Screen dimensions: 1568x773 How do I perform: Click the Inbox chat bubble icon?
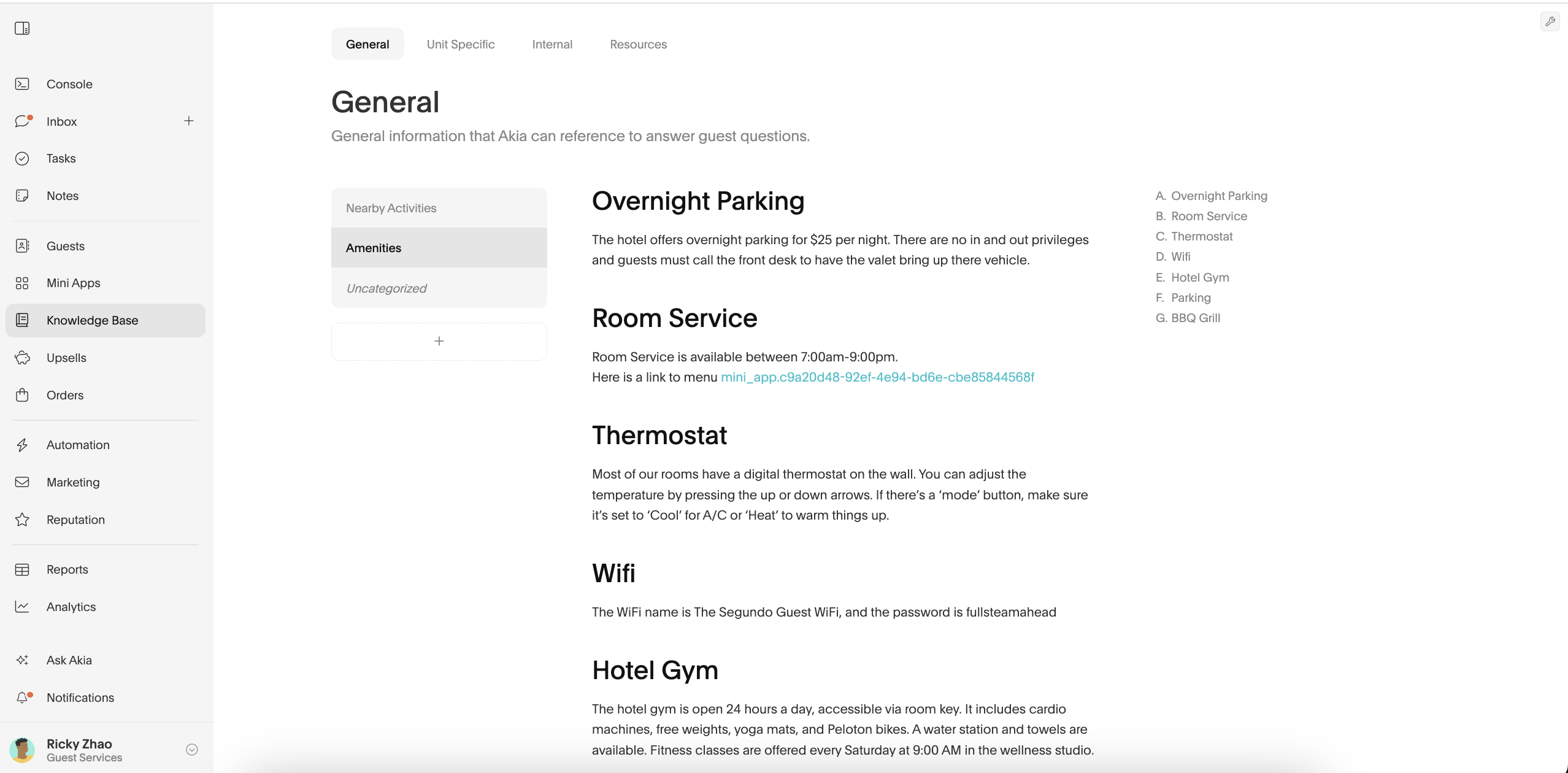(22, 121)
